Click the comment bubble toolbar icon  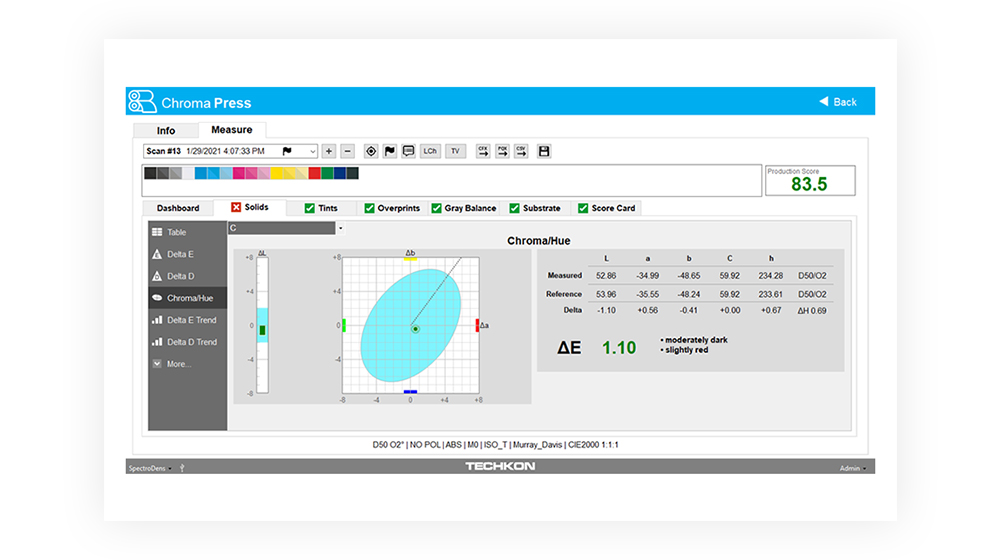pos(408,151)
